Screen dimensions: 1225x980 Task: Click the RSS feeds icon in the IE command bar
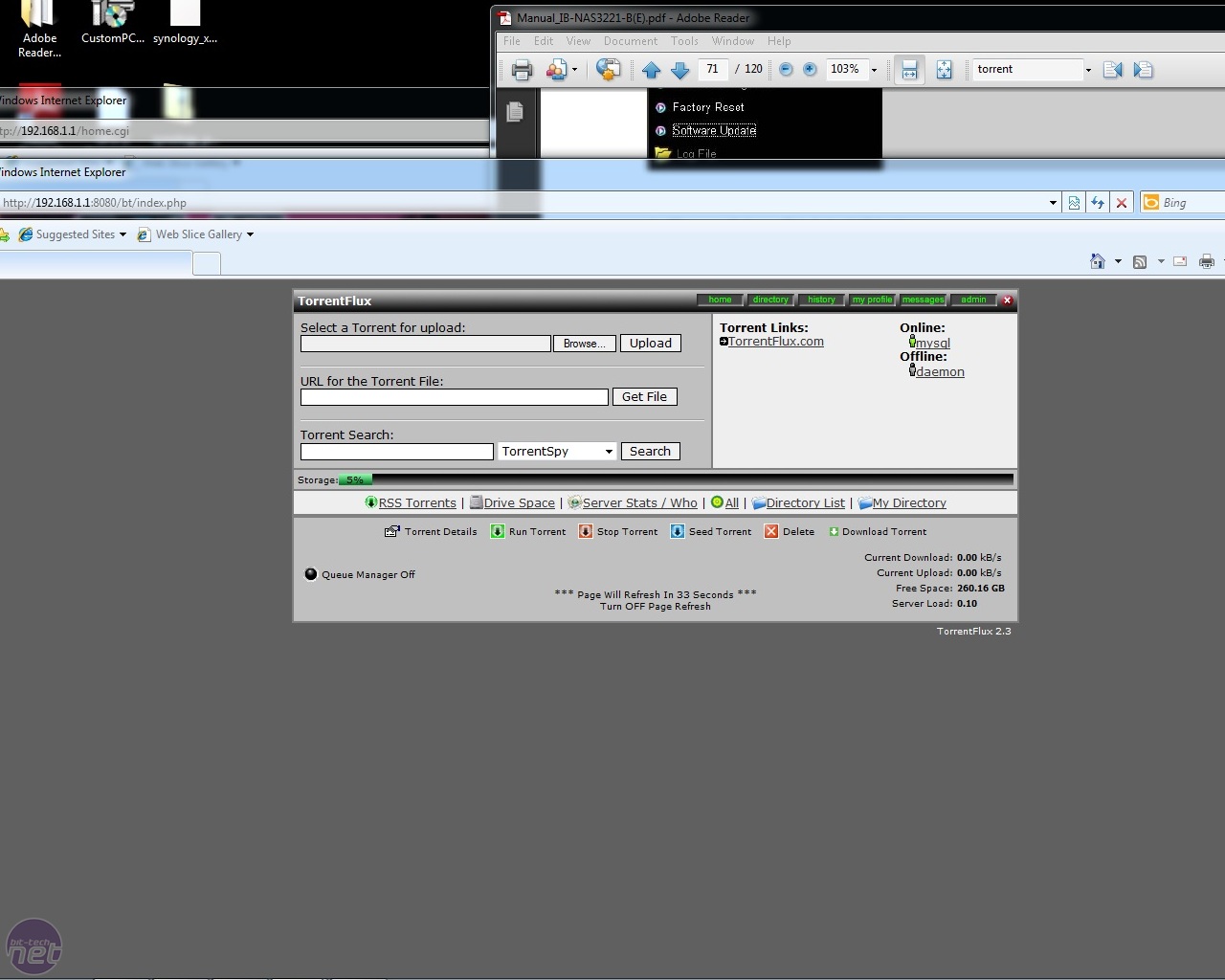pos(1140,261)
